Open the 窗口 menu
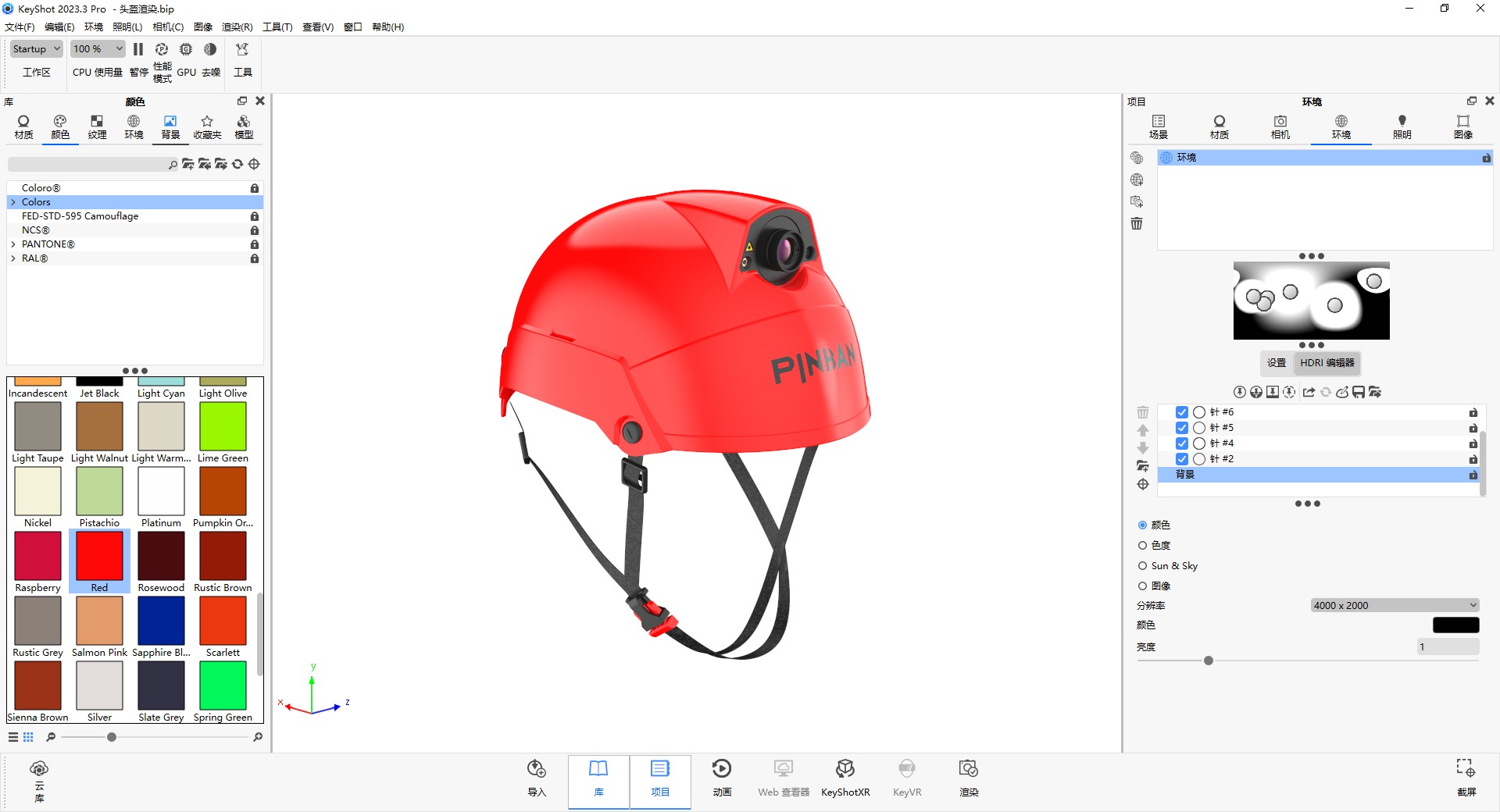Screen dimensions: 1500x812 [x=353, y=27]
